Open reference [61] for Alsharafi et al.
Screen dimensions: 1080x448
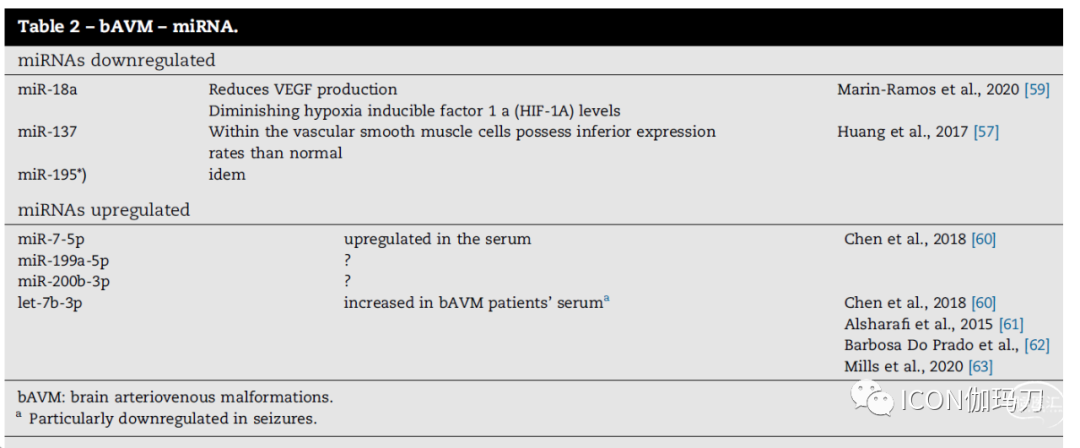[1010, 324]
